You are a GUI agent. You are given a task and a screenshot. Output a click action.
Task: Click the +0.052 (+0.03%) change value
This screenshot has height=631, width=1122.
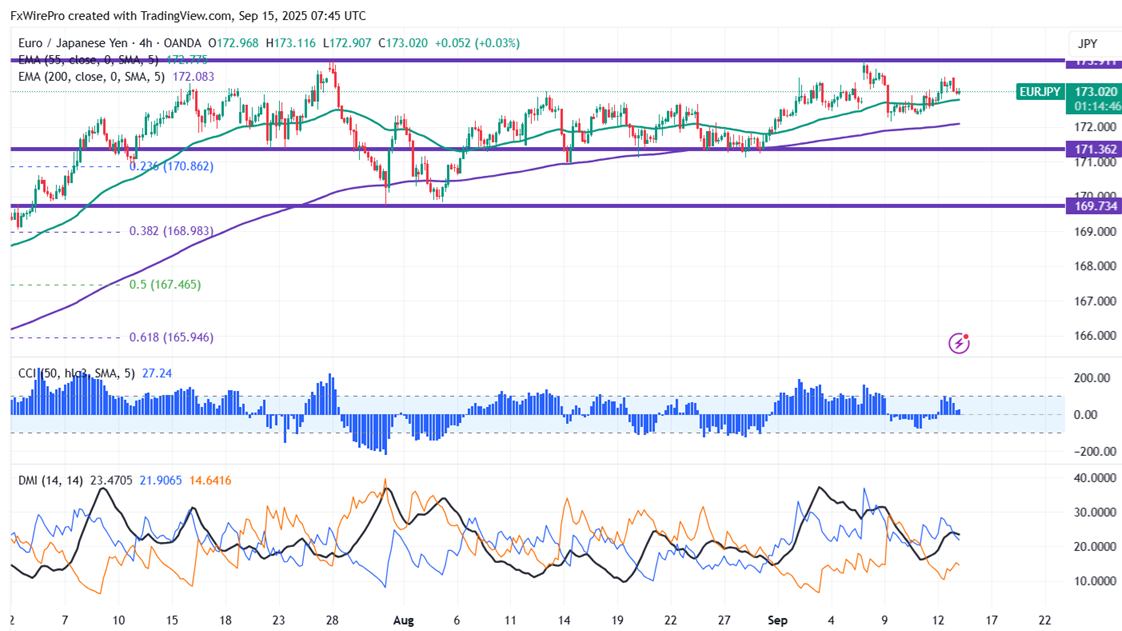coord(477,43)
